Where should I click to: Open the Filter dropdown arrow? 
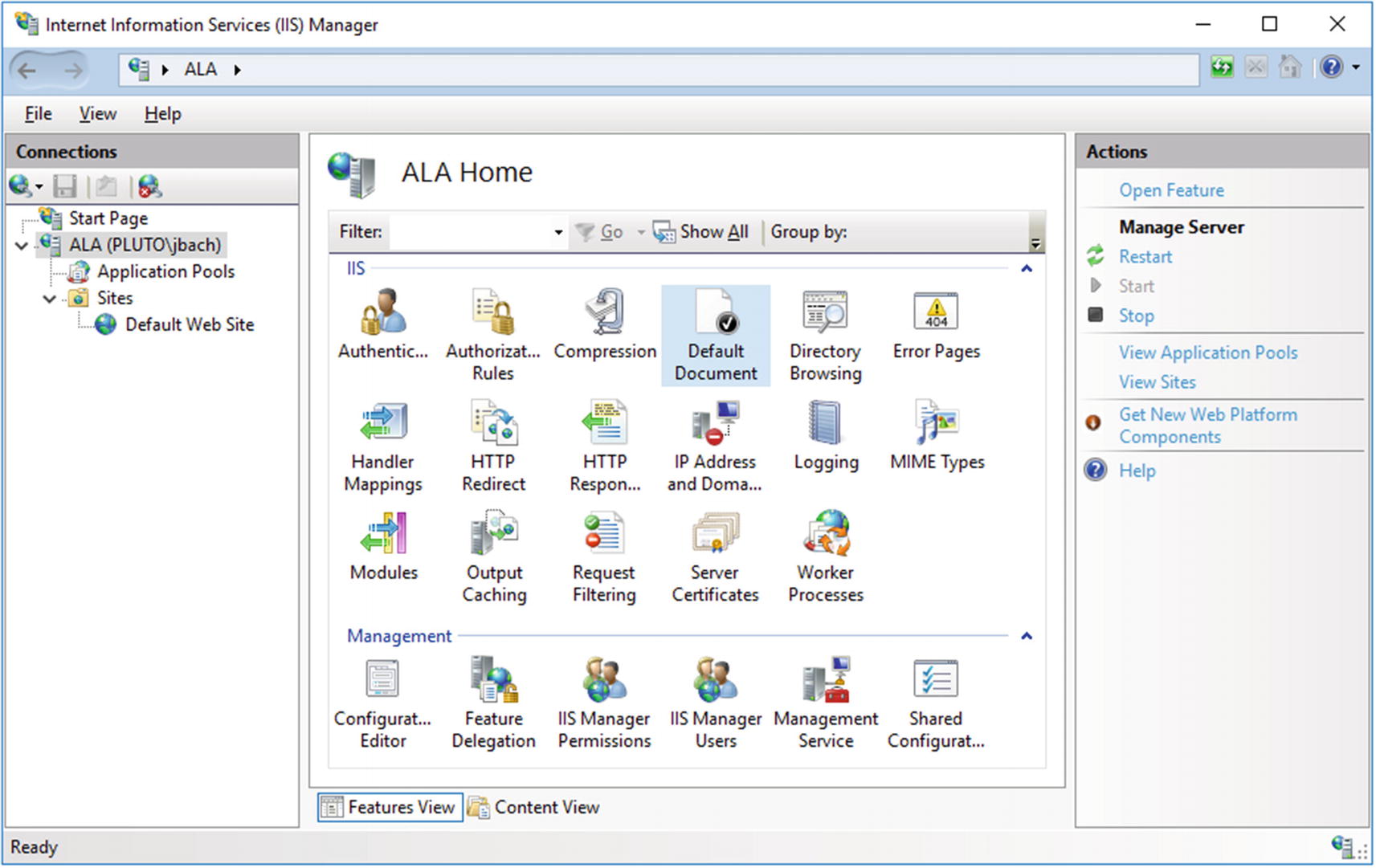click(558, 233)
